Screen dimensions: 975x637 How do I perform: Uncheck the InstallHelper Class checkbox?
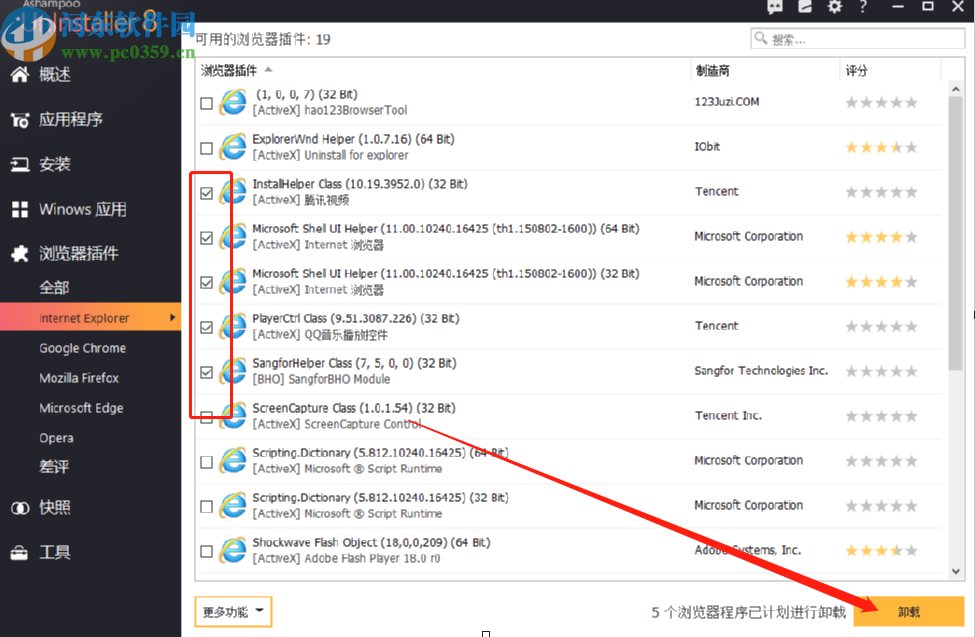click(x=206, y=193)
